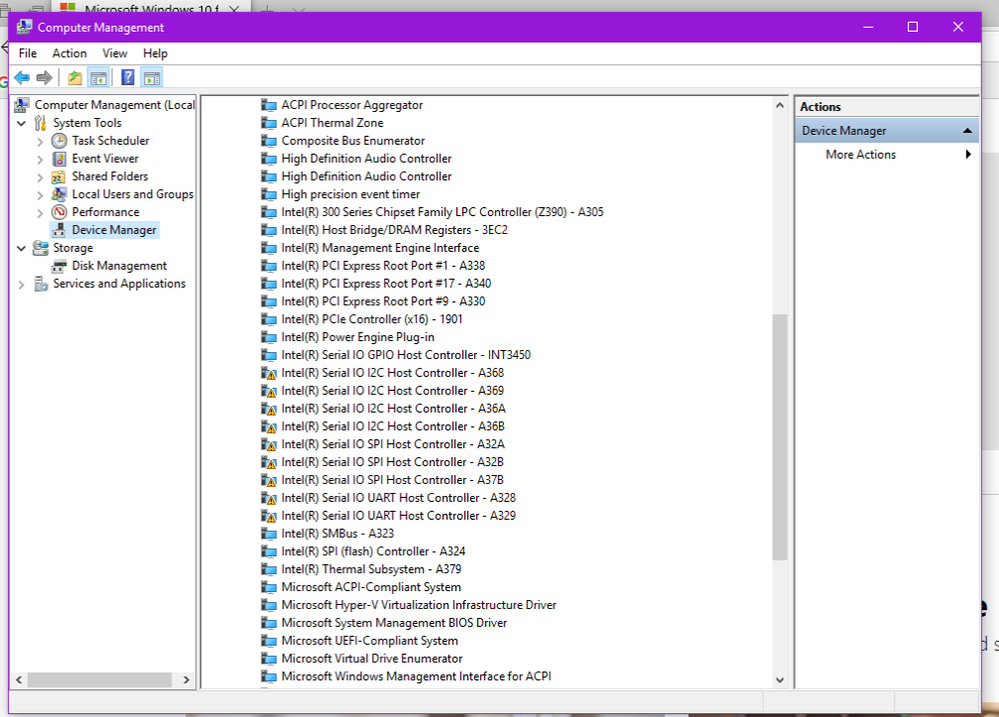Viewport: 999px width, 717px height.
Task: Select Task Scheduler in the tree
Action: click(x=110, y=141)
